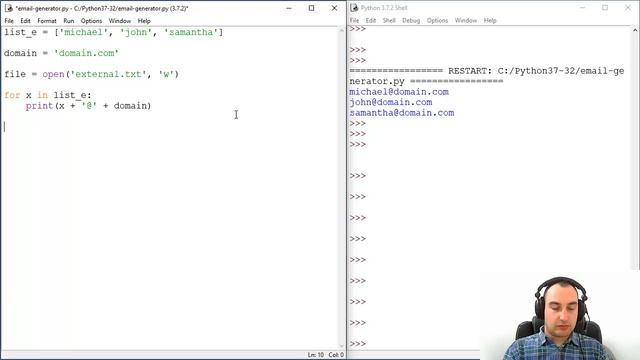Click michael@domain.com output in the shell
640x360 pixels.
click(399, 92)
